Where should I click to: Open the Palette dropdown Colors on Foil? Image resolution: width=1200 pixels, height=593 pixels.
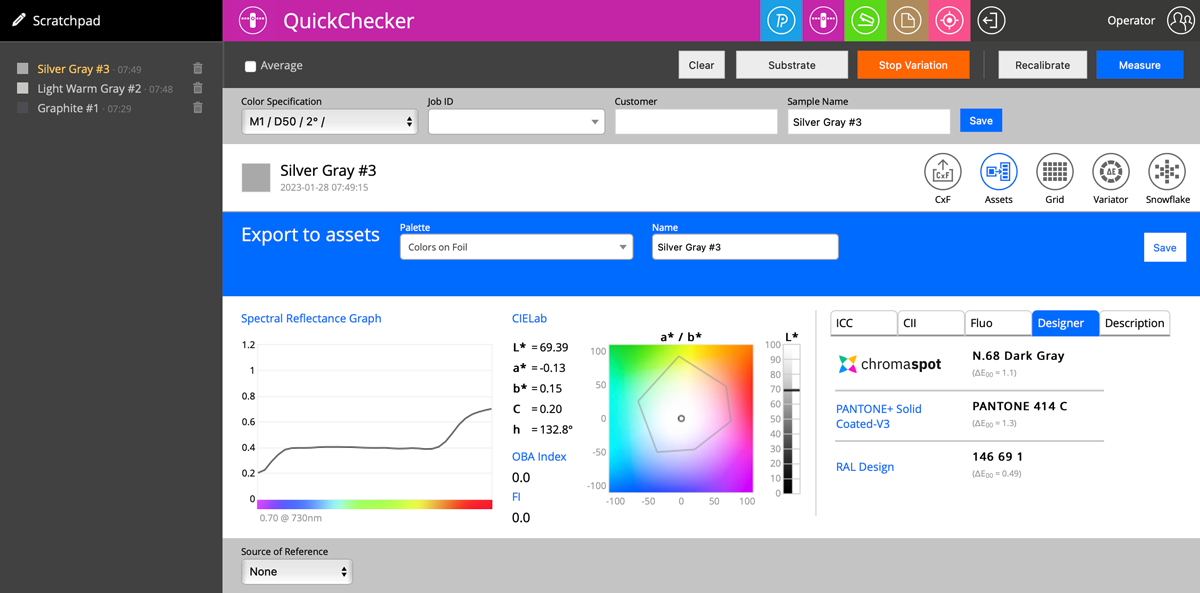coord(516,247)
